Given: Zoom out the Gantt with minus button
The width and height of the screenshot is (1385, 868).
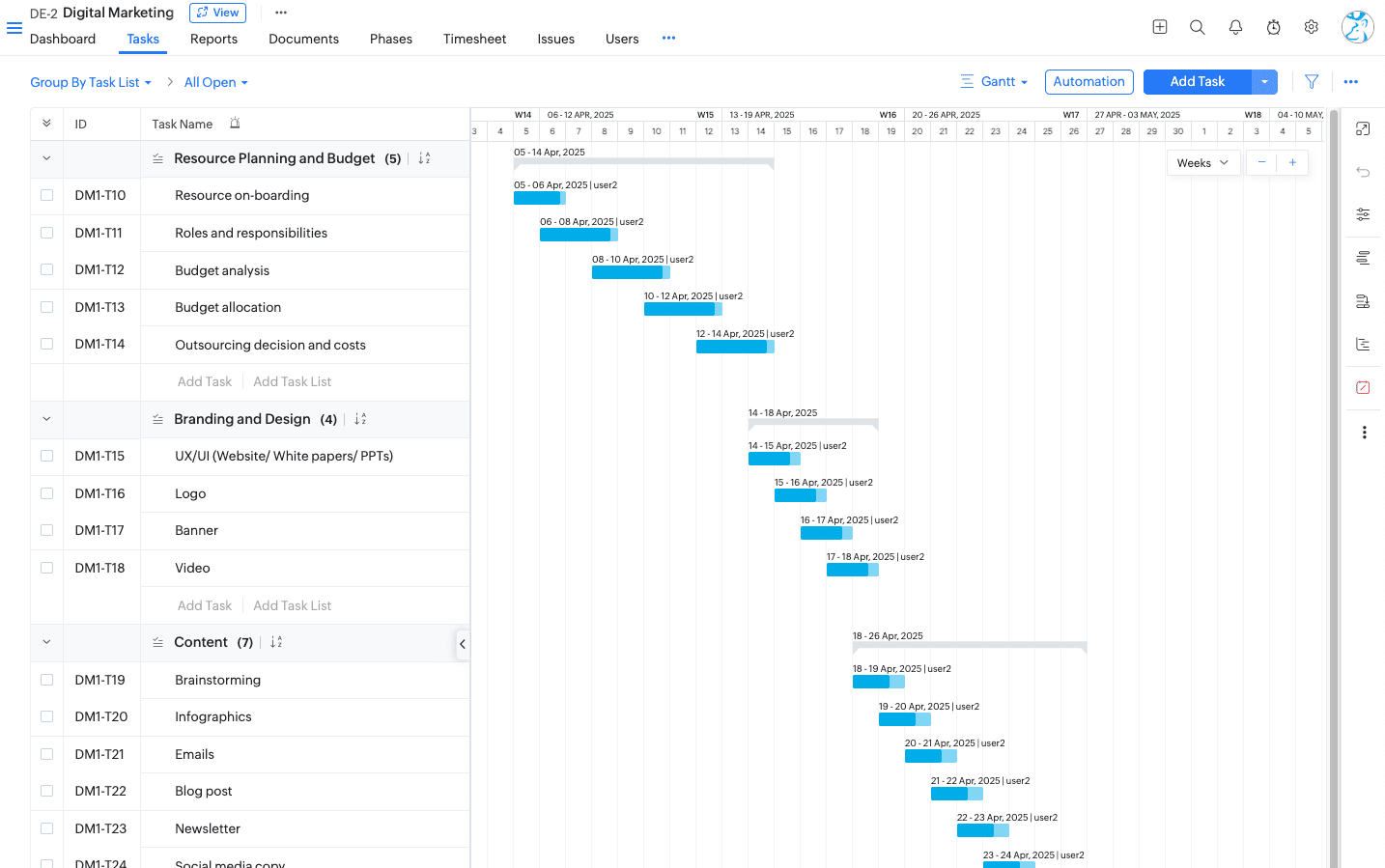Looking at the screenshot, I should pos(1261,162).
